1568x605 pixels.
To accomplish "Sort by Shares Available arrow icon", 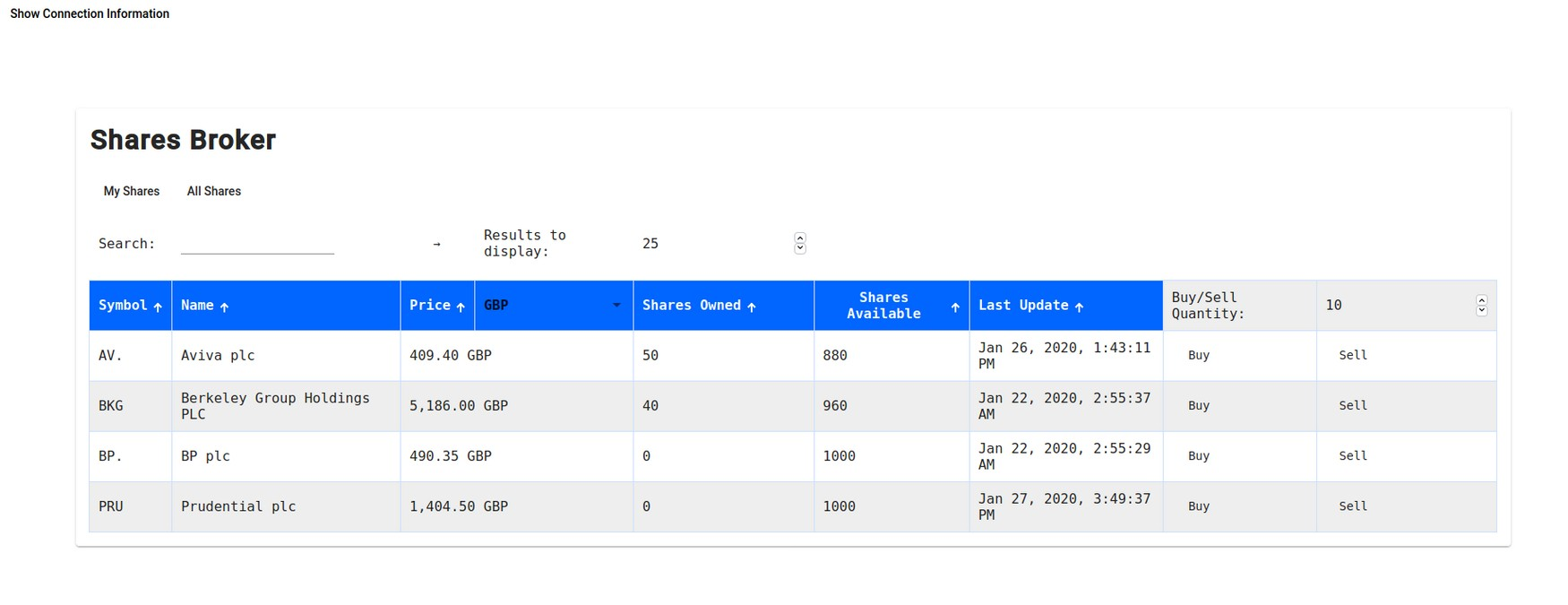I will [x=955, y=307].
